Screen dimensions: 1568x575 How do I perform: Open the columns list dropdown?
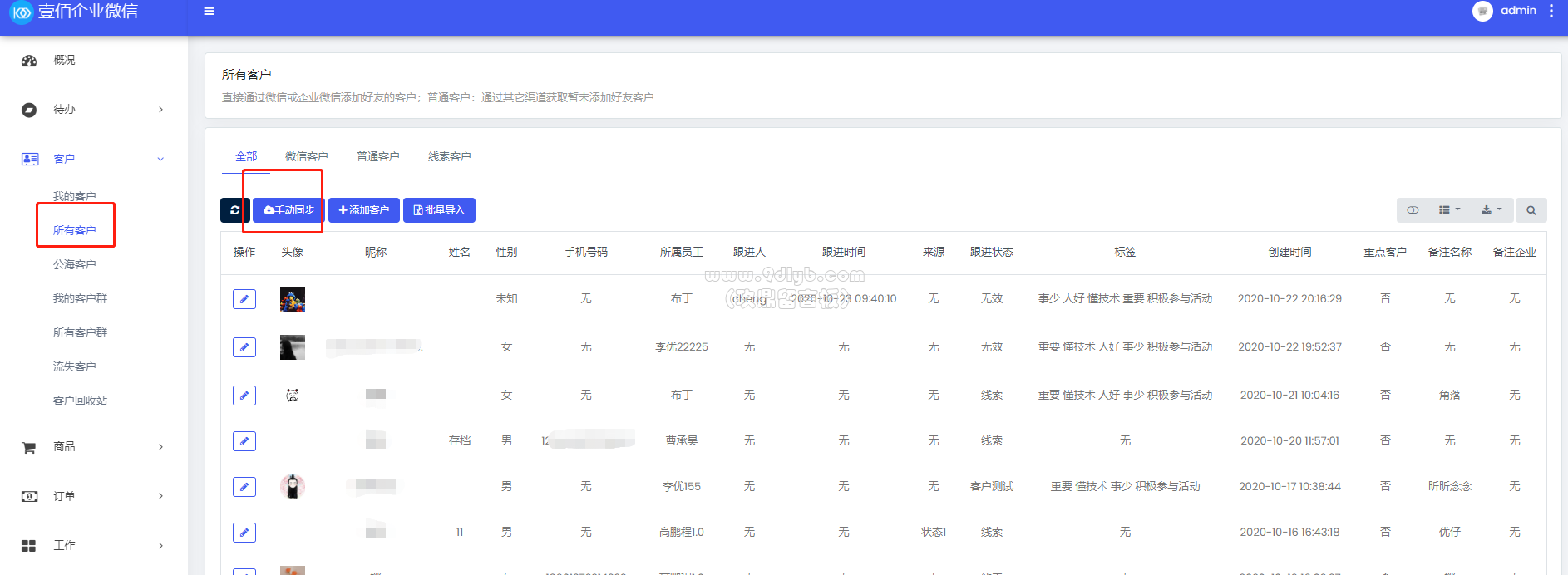tap(1449, 210)
